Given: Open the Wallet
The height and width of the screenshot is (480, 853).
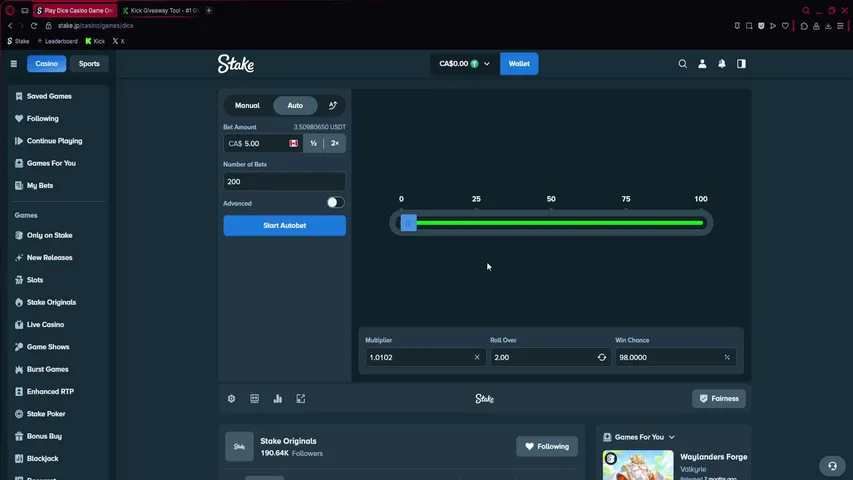Looking at the screenshot, I should pyautogui.click(x=519, y=64).
